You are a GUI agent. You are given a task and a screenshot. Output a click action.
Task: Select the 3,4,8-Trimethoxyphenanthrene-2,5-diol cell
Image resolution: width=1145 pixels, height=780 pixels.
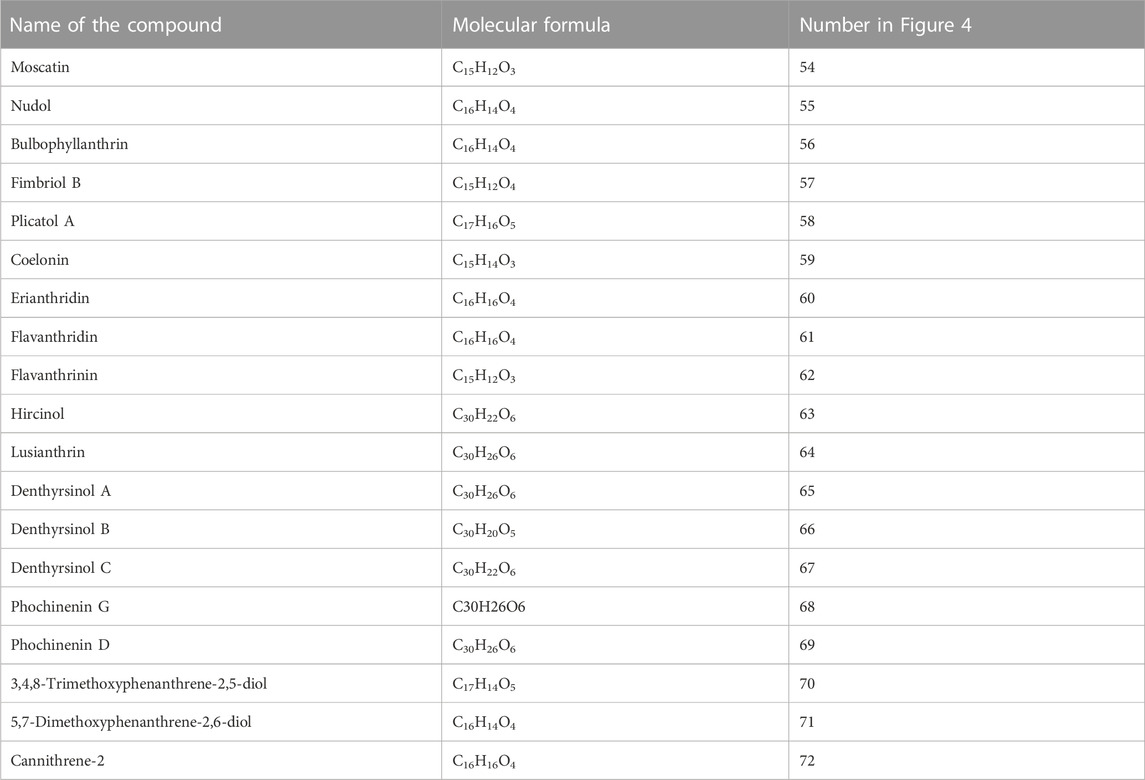(139, 684)
